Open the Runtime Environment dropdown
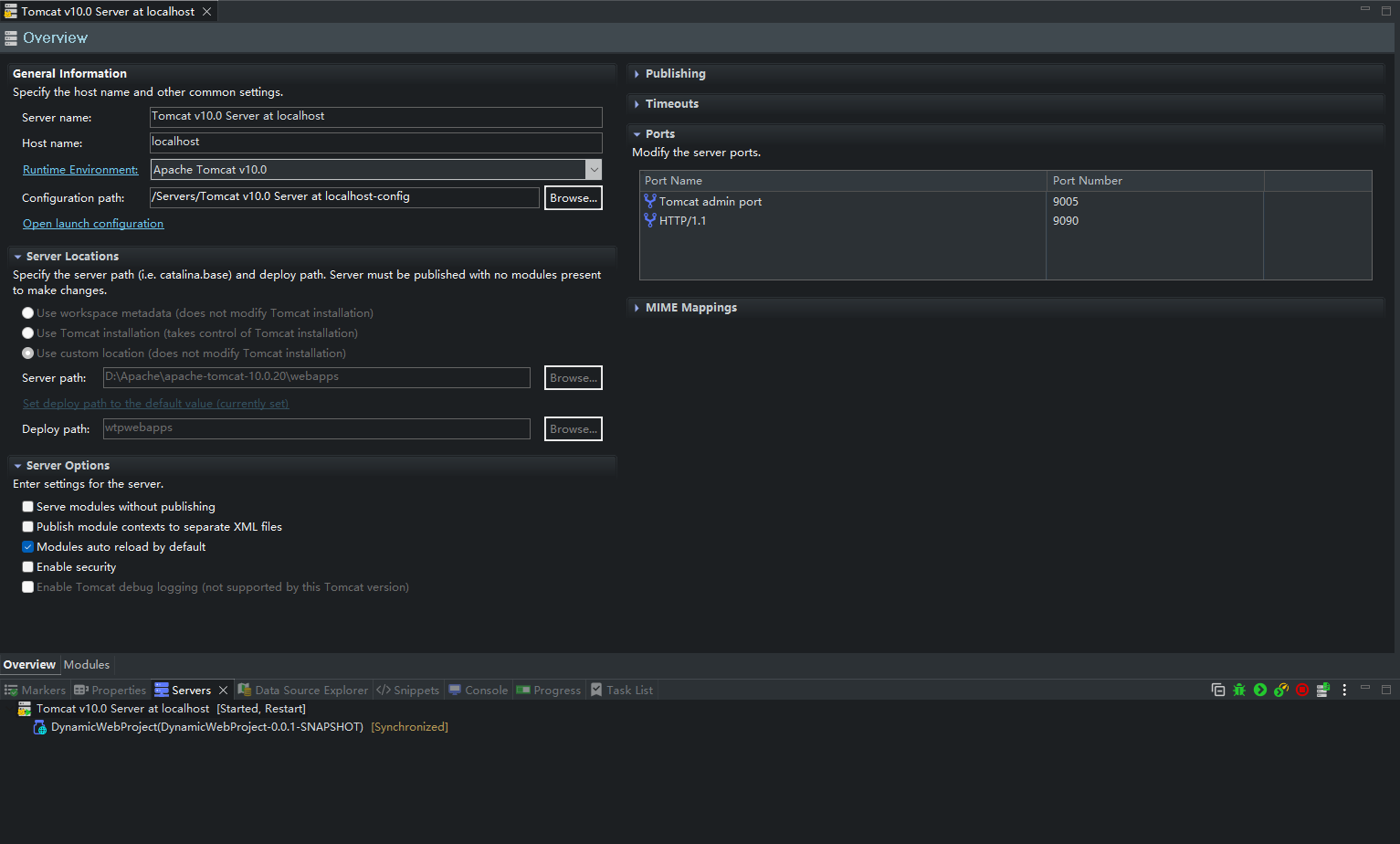The height and width of the screenshot is (844, 1400). point(594,170)
